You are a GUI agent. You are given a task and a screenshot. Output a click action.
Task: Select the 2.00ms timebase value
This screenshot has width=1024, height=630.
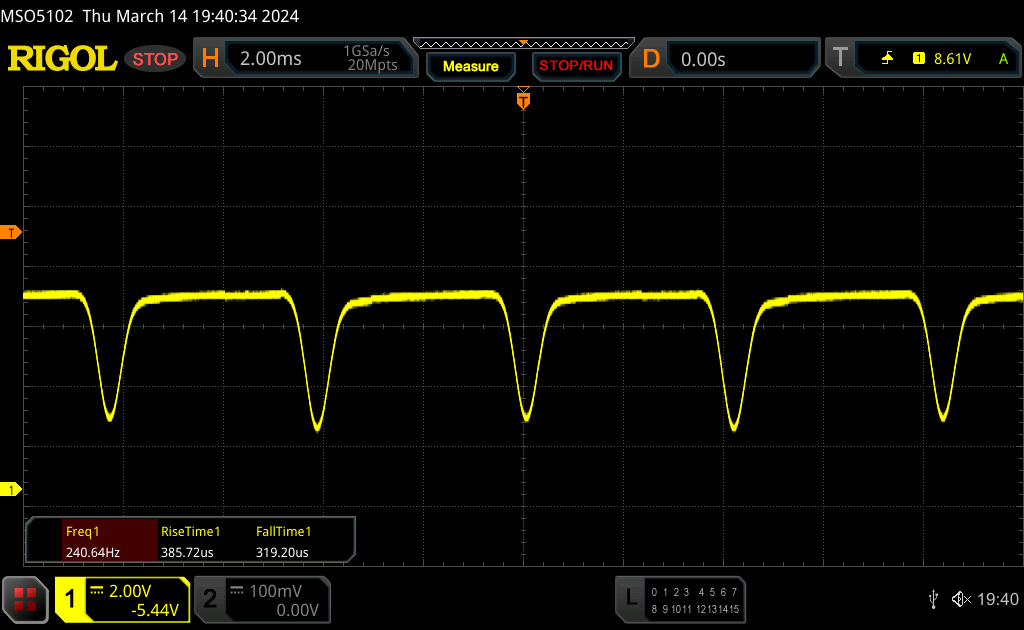(270, 59)
